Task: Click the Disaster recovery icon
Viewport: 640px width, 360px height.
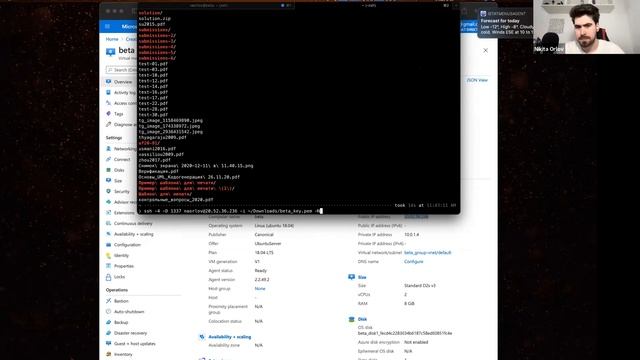Action: click(109, 333)
